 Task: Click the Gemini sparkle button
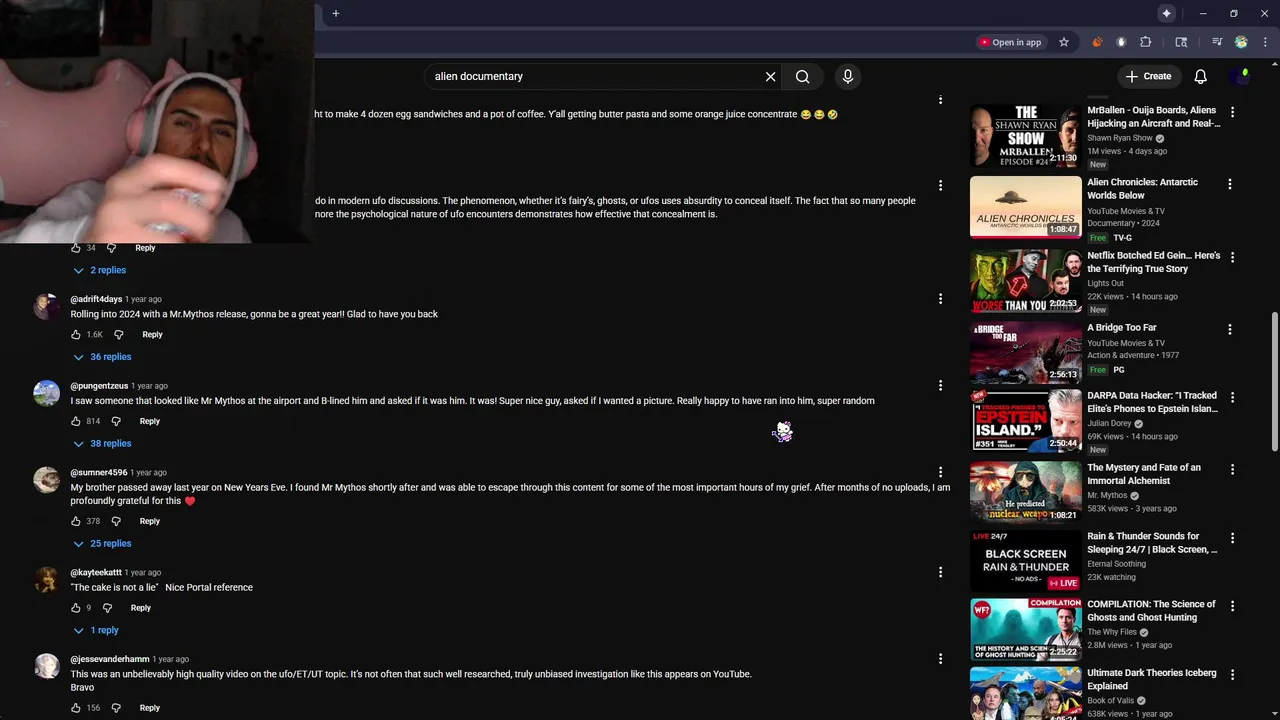point(1166,13)
